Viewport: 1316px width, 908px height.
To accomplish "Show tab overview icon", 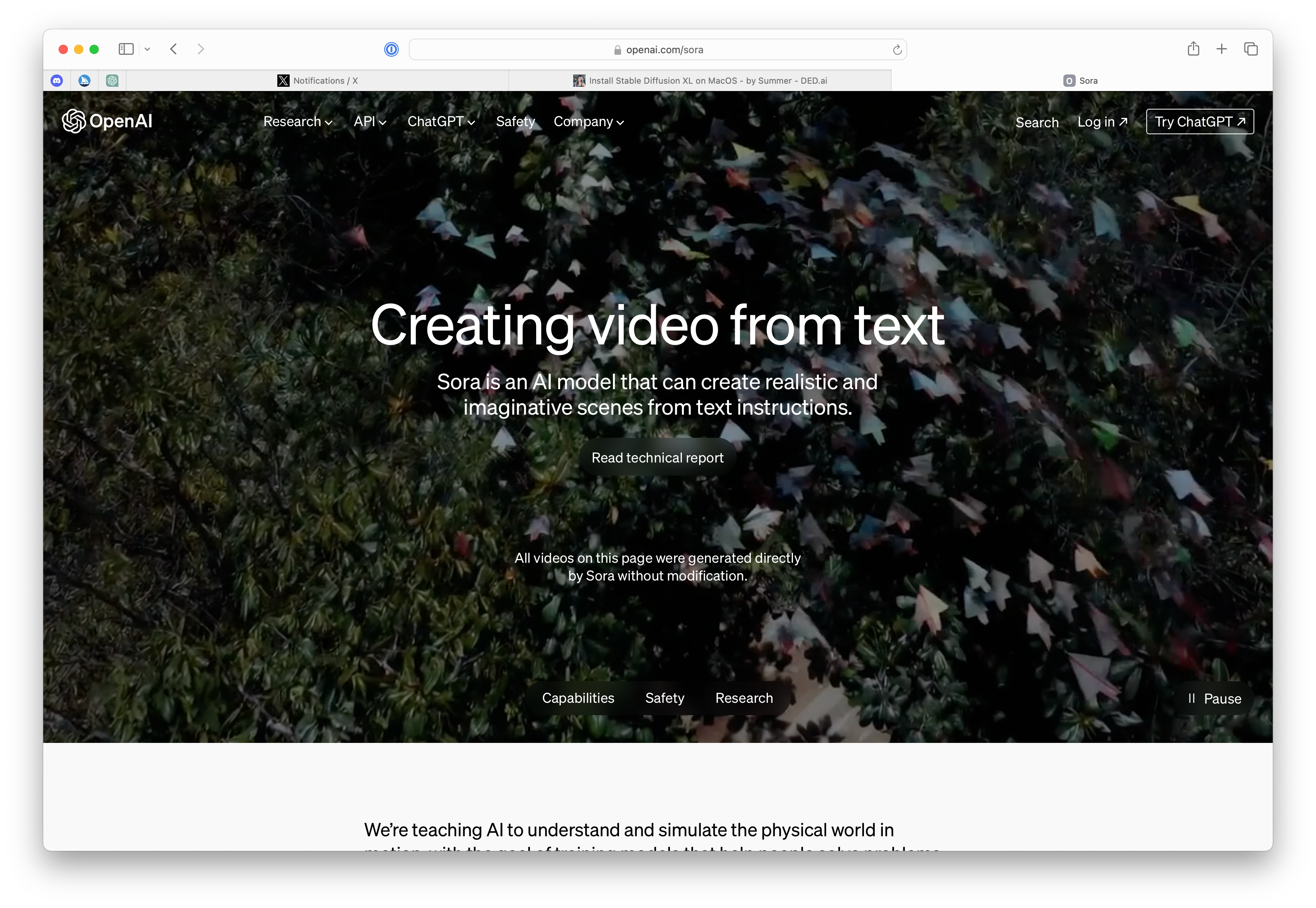I will [1250, 49].
